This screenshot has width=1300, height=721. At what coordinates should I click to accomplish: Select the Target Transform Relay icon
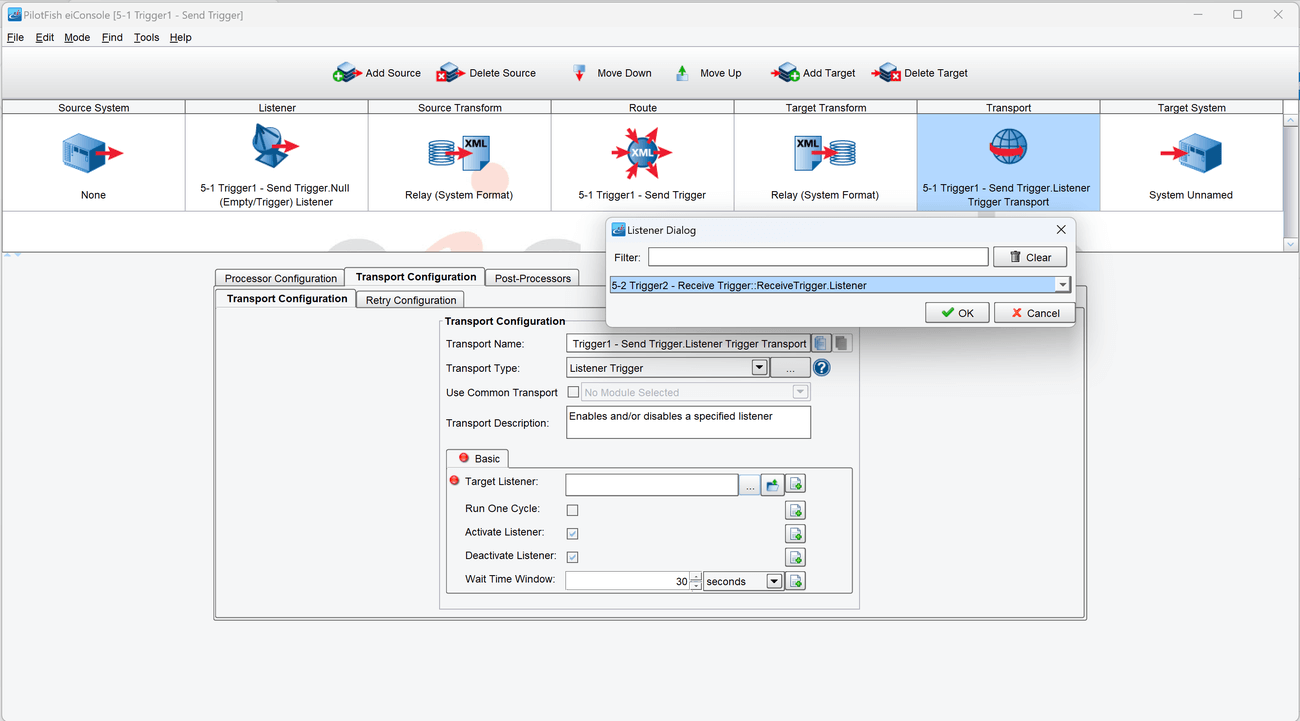pyautogui.click(x=825, y=153)
